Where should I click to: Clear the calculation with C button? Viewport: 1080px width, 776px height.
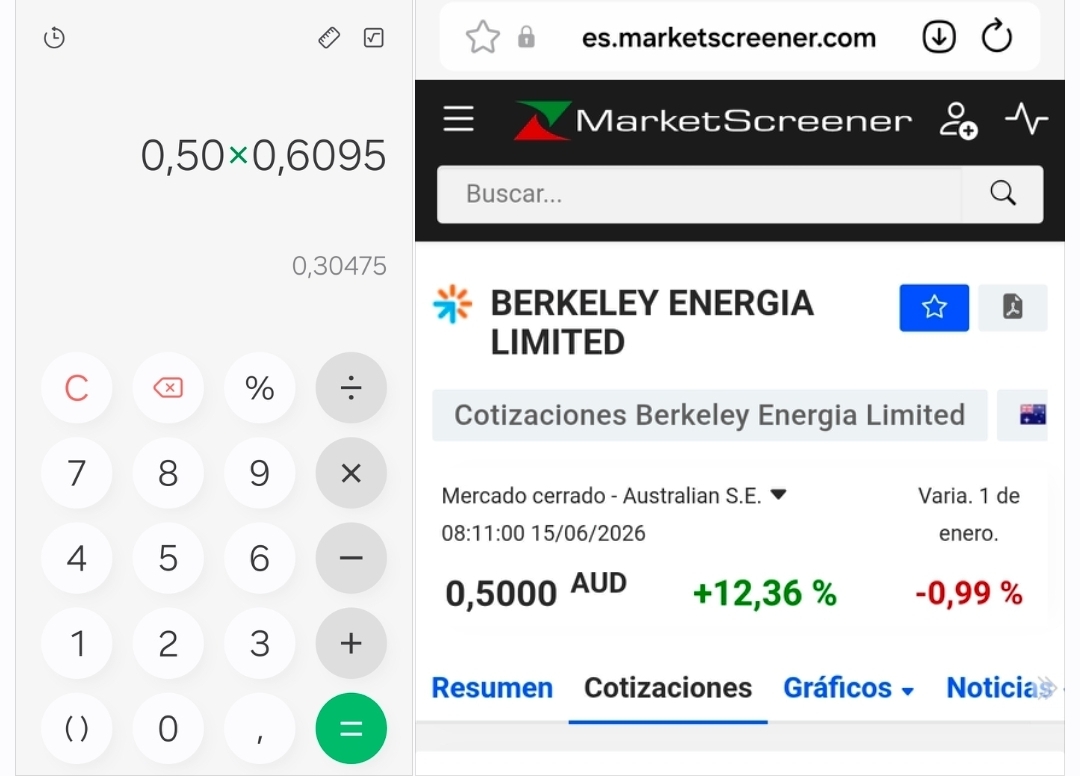coord(76,388)
